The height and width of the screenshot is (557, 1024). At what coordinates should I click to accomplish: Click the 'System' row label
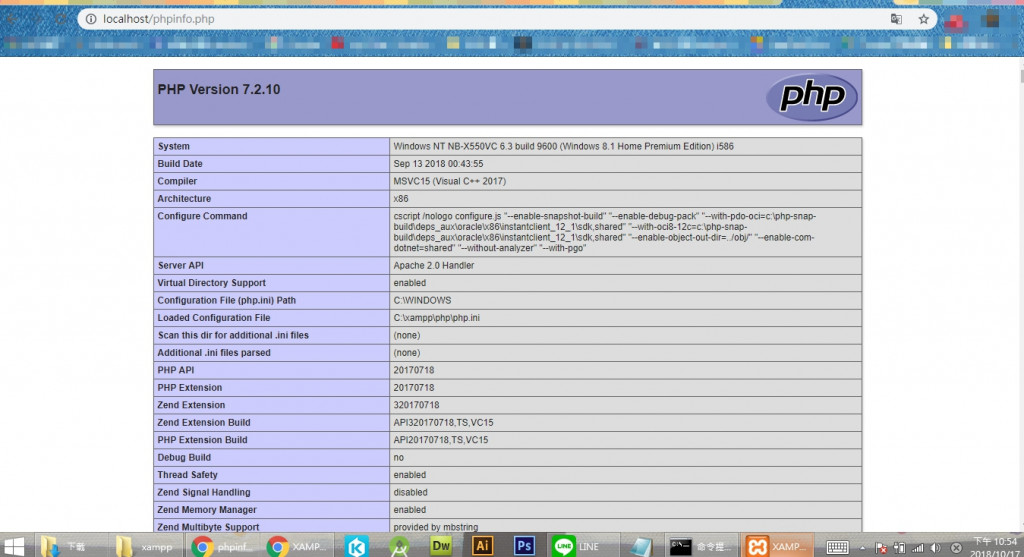tap(173, 146)
